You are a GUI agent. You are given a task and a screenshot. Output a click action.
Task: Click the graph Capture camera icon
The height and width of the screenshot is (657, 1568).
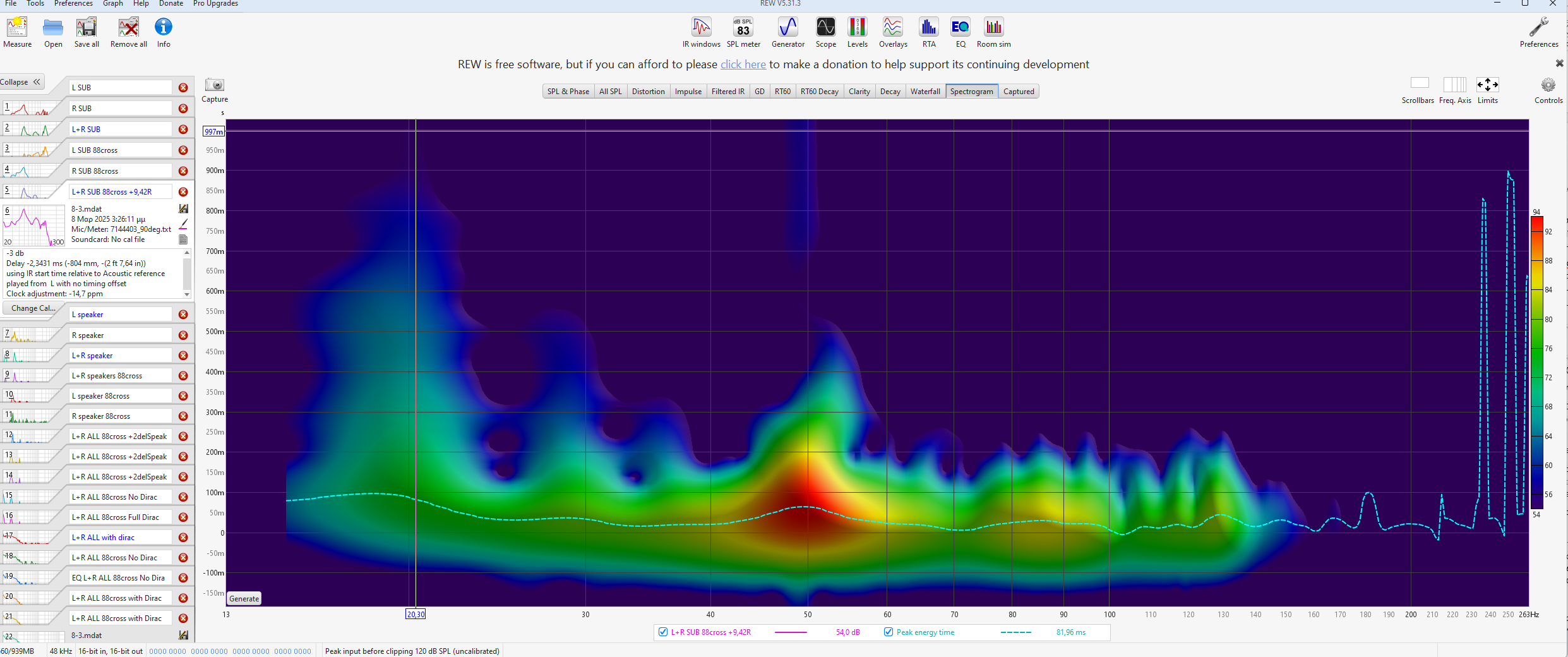[215, 85]
